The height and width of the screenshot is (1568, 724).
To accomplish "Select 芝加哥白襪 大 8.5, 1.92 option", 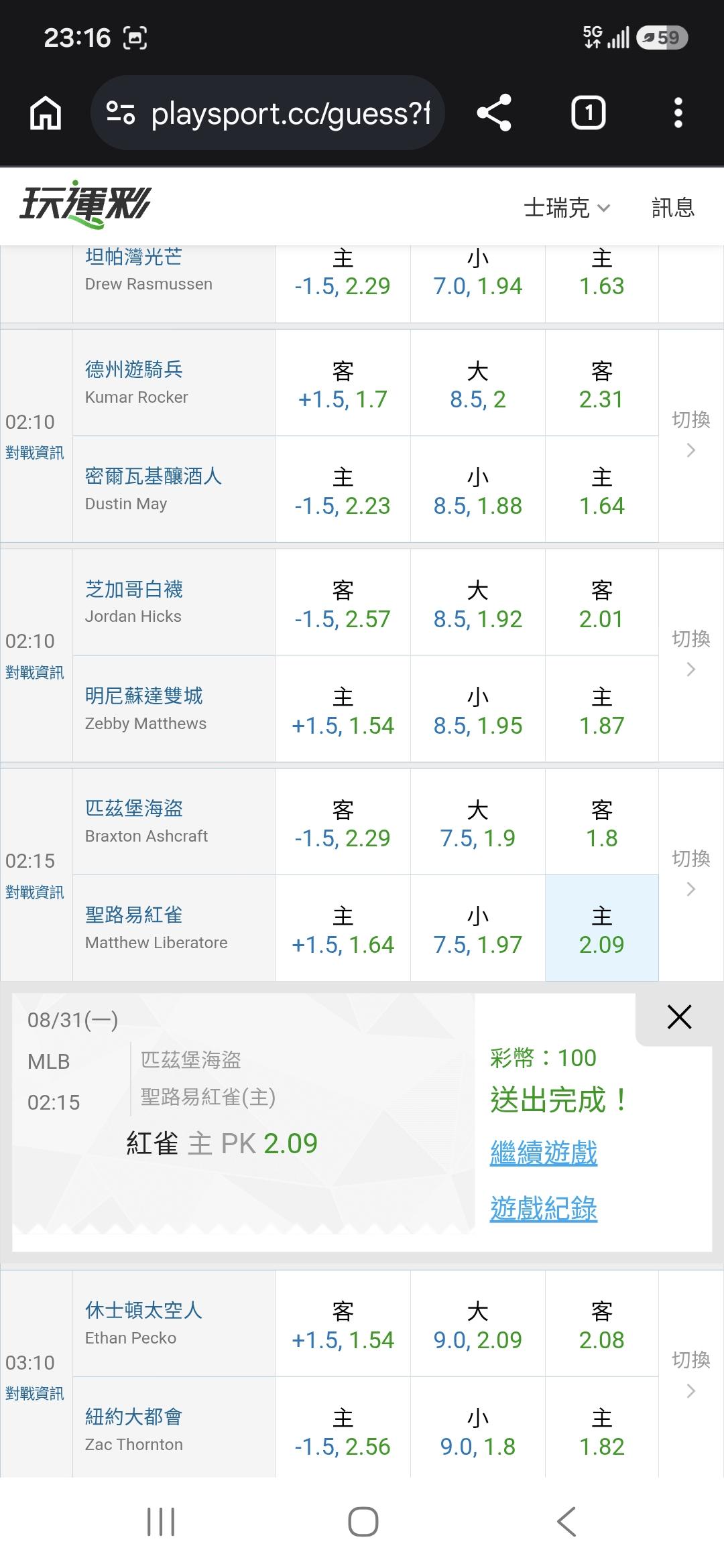I will click(478, 602).
